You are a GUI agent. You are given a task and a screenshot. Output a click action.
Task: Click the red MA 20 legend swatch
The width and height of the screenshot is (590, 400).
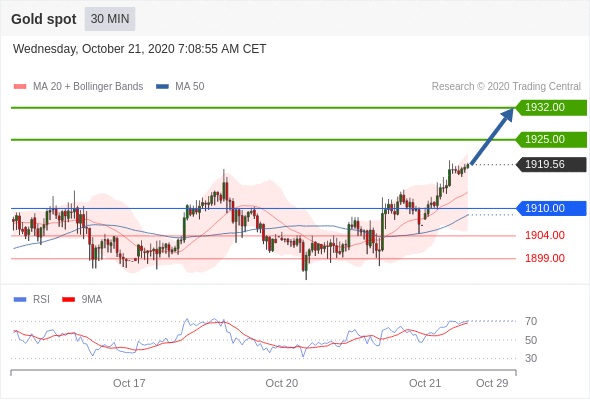pyautogui.click(x=20, y=87)
